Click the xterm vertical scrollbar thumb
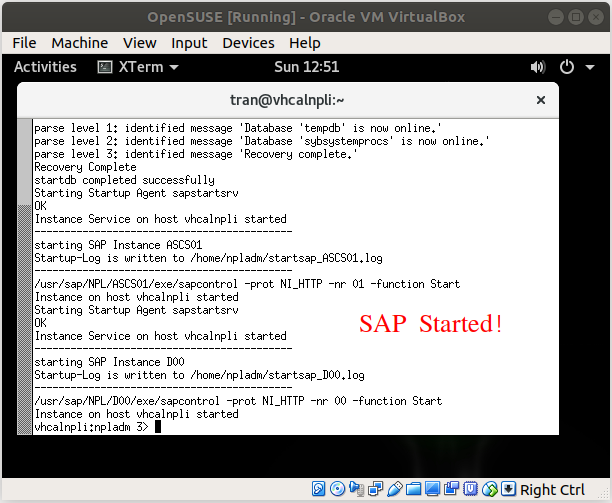 point(25,319)
